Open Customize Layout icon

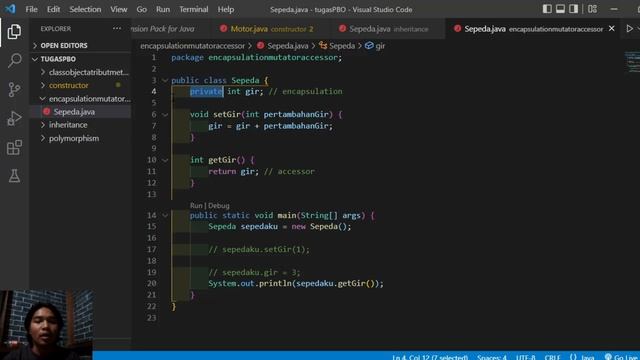593,9
